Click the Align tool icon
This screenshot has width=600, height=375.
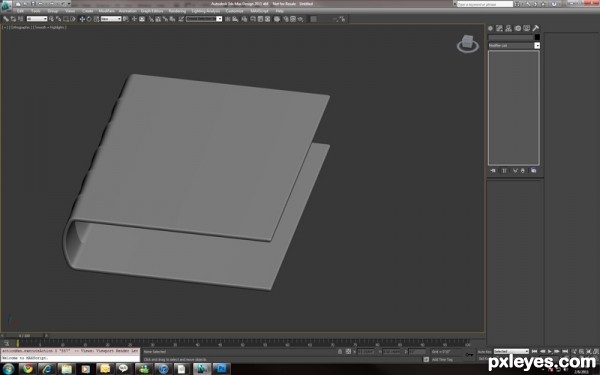[x=235, y=19]
